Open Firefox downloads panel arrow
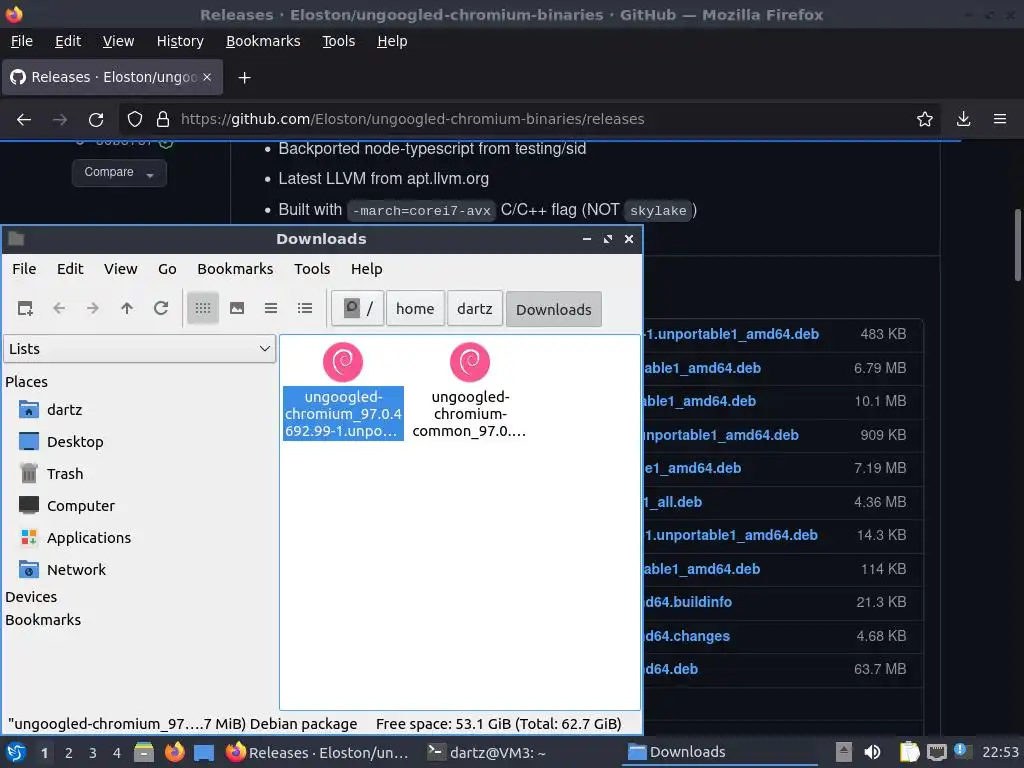The height and width of the screenshot is (768, 1024). (963, 119)
